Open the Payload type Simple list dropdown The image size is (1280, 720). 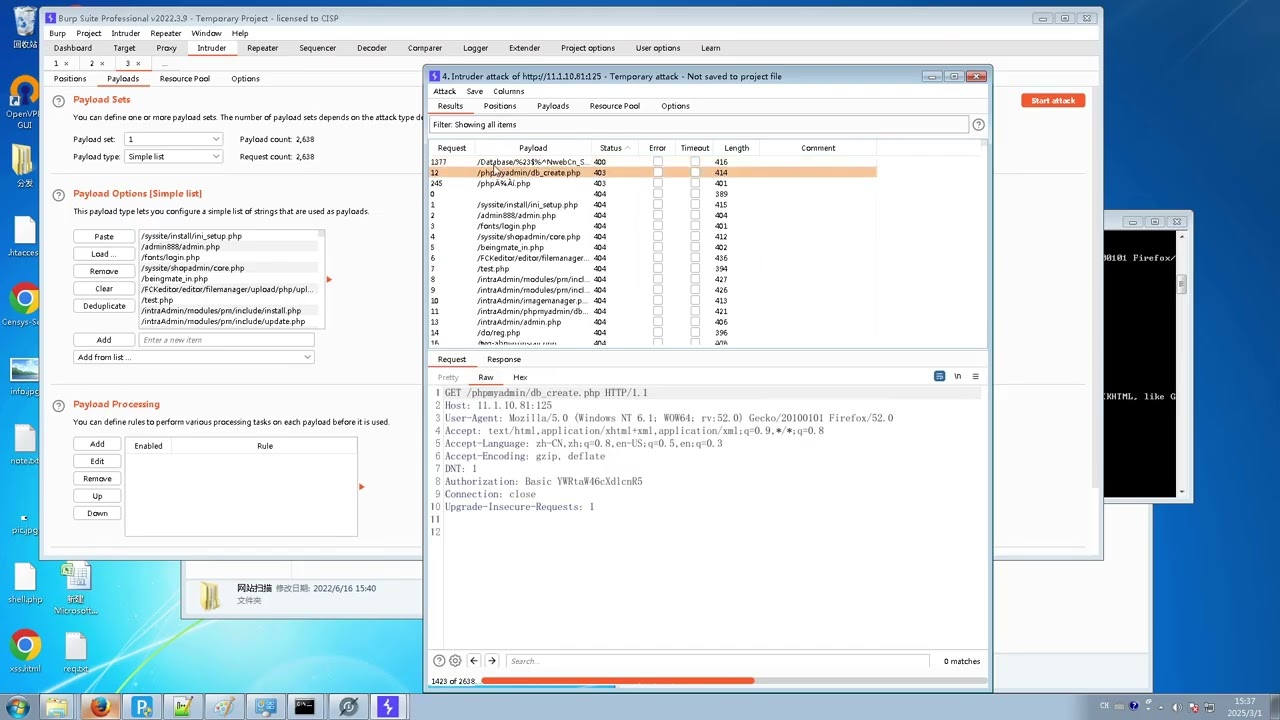pos(173,157)
